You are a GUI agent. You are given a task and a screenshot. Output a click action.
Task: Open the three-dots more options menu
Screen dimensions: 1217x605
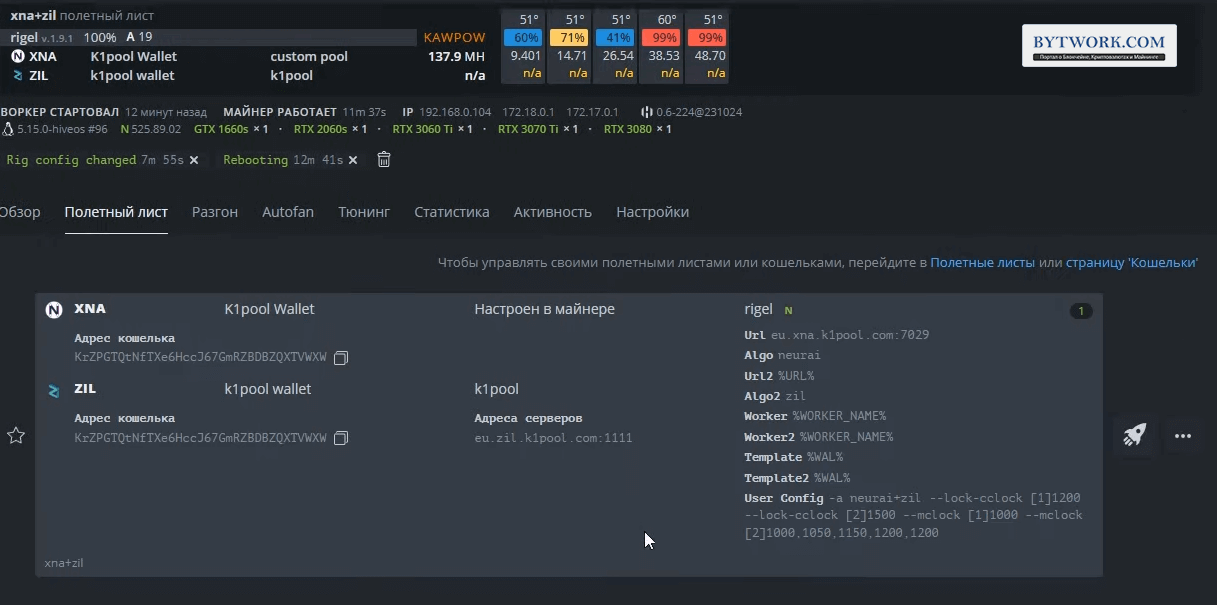[1183, 436]
